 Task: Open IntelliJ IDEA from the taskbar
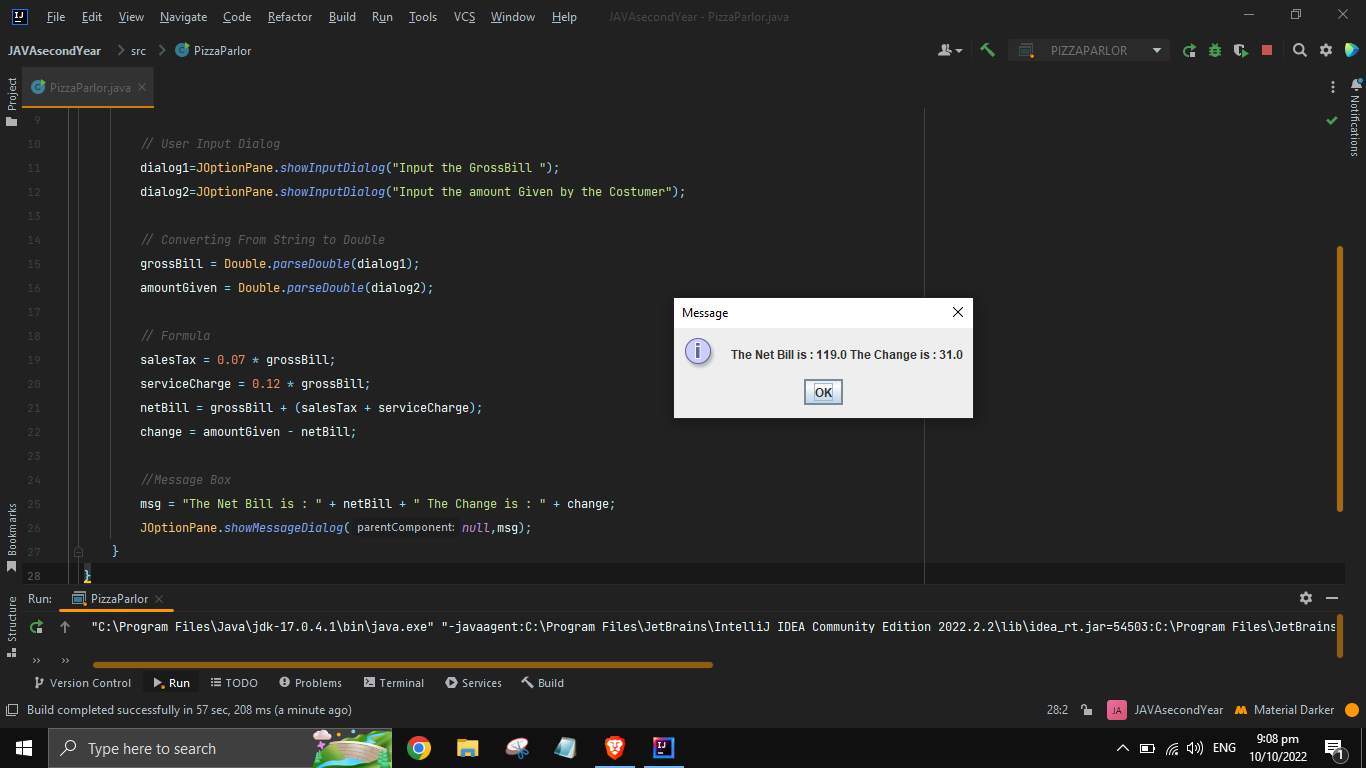pyautogui.click(x=663, y=747)
